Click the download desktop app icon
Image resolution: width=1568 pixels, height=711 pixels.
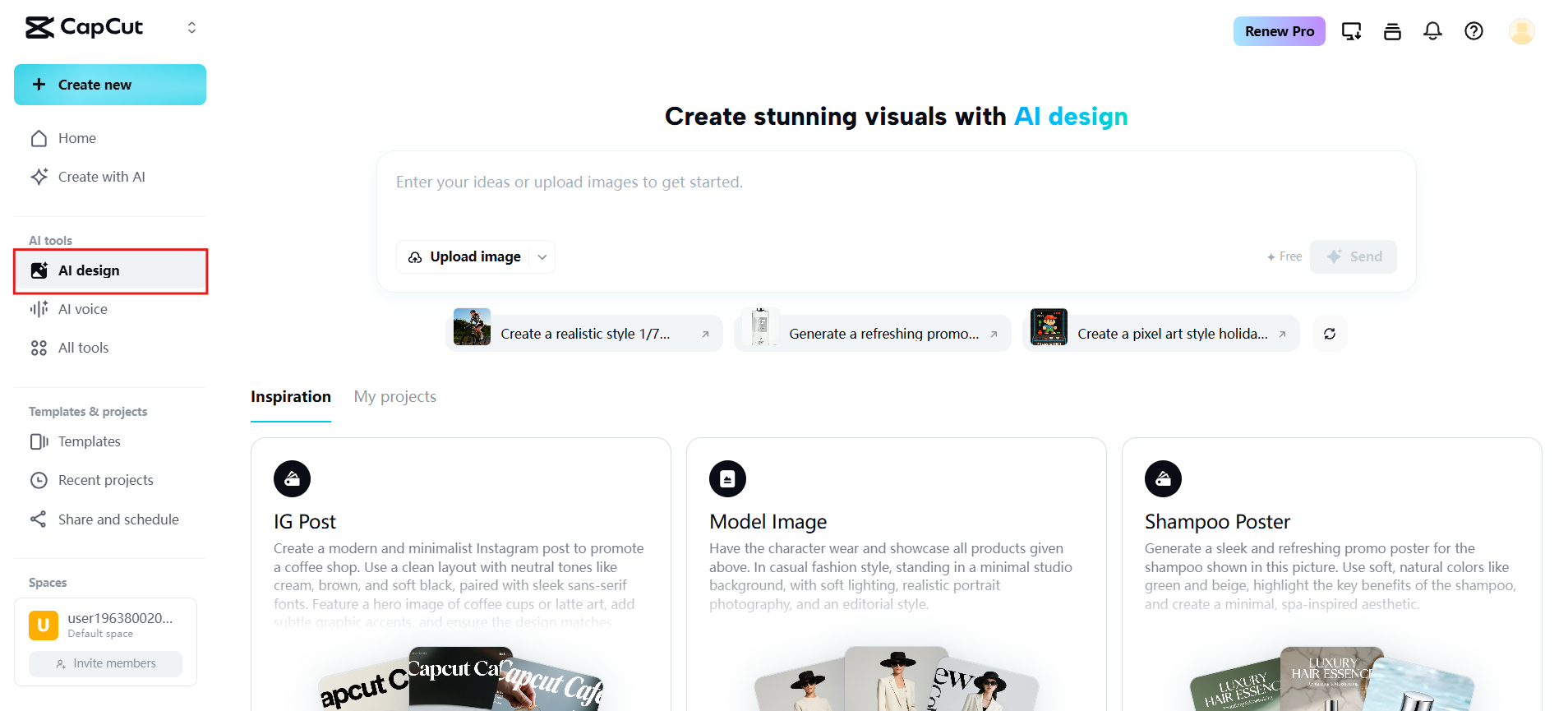[1351, 31]
